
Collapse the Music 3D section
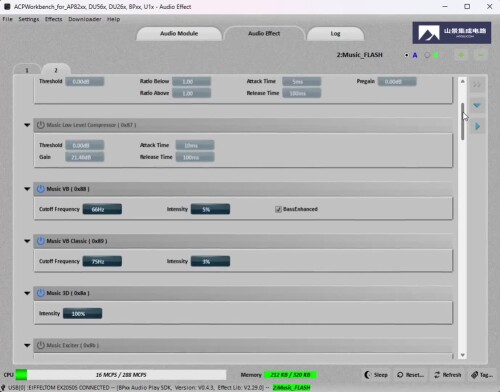click(27, 293)
